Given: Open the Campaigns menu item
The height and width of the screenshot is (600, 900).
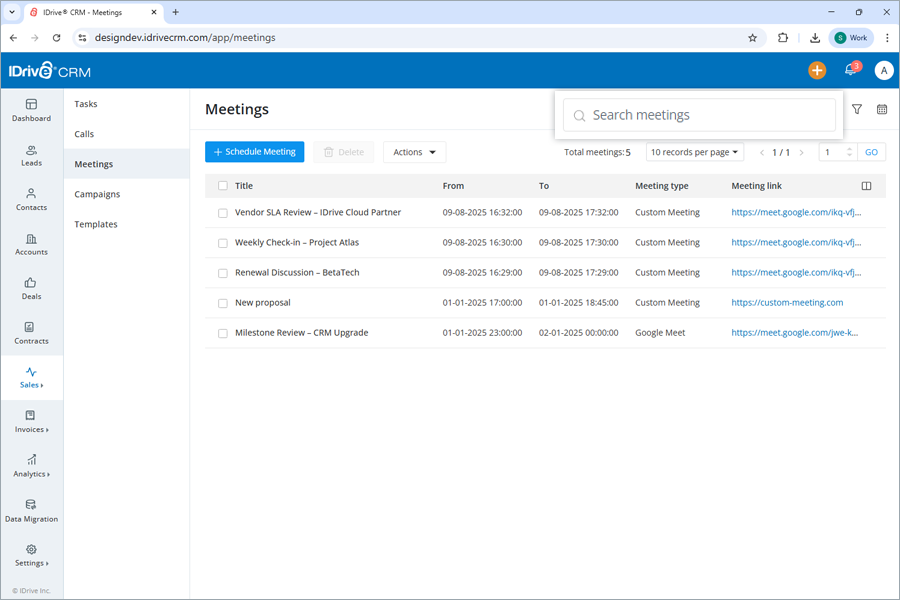Looking at the screenshot, I should 97,194.
